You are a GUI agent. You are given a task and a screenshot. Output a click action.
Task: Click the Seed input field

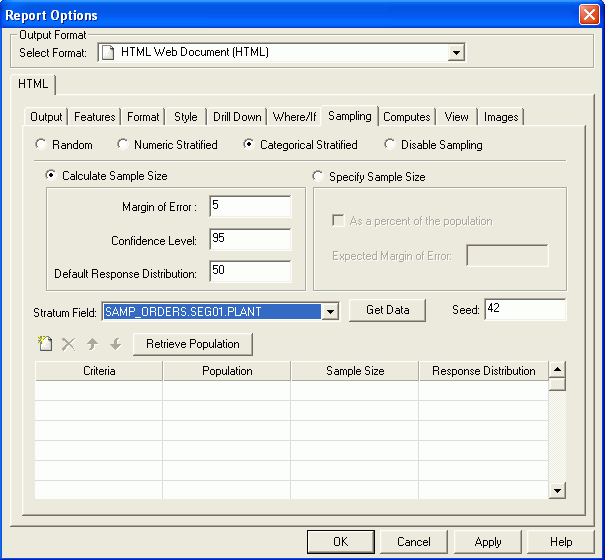click(x=525, y=309)
